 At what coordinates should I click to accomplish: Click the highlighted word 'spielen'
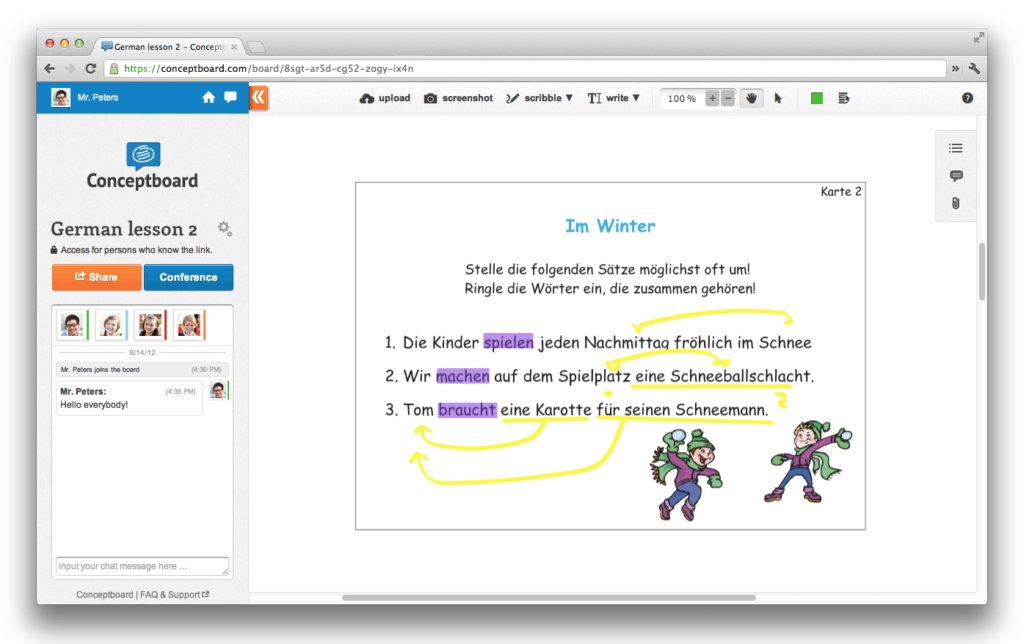click(x=508, y=342)
